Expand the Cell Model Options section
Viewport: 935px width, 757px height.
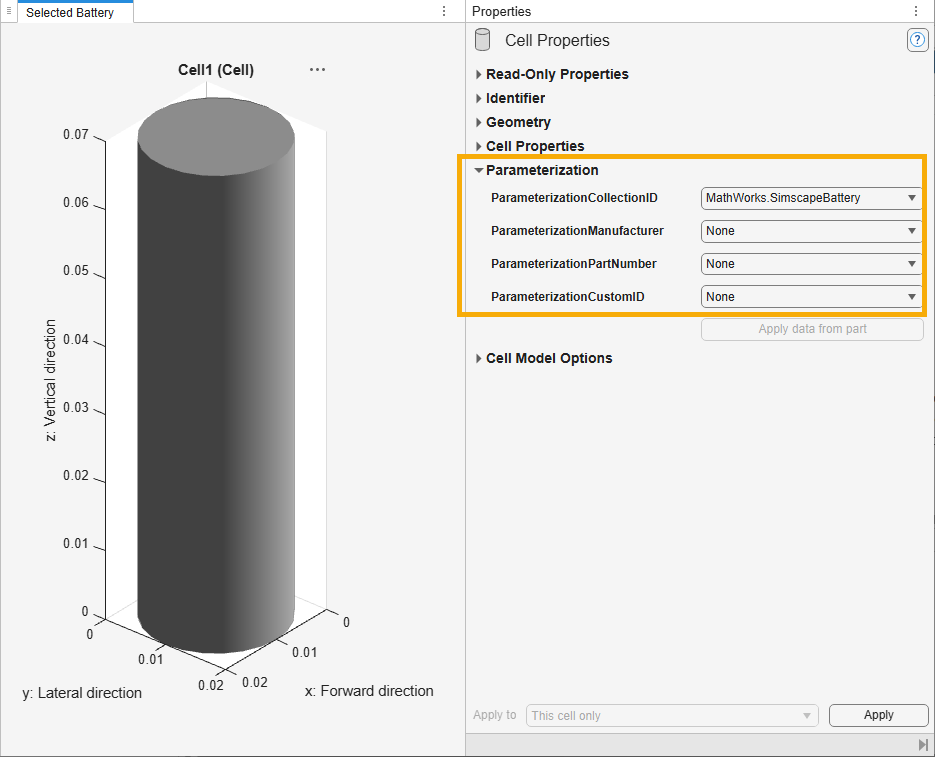(x=479, y=359)
